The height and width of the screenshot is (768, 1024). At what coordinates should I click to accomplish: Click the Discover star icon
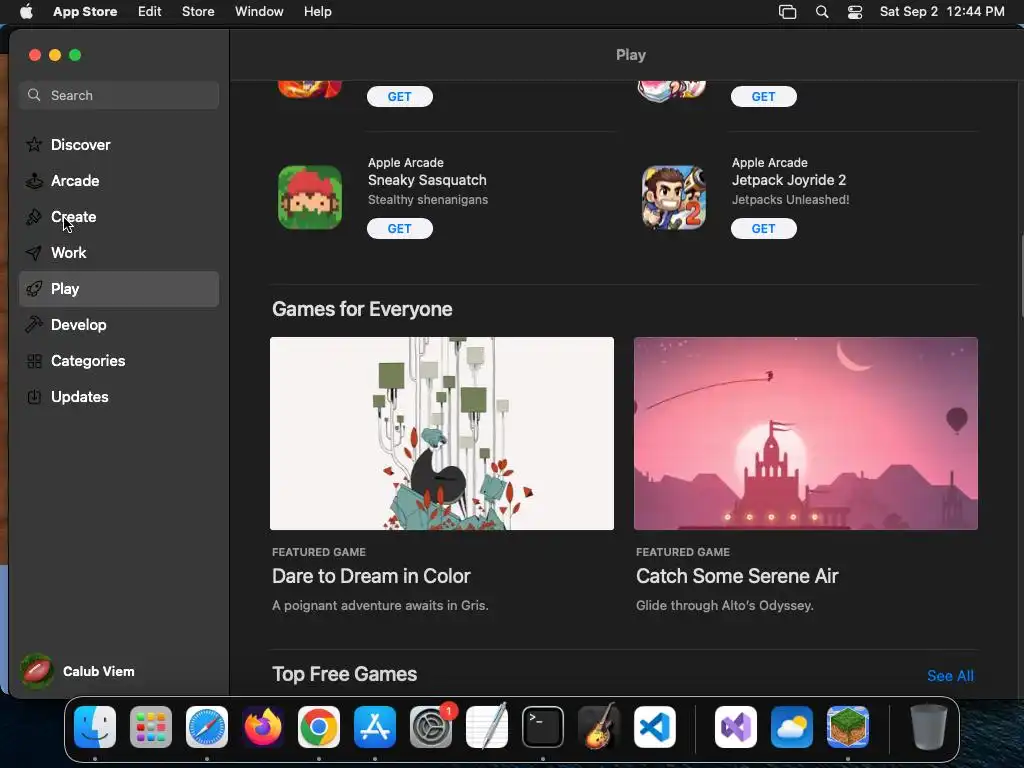click(34, 144)
